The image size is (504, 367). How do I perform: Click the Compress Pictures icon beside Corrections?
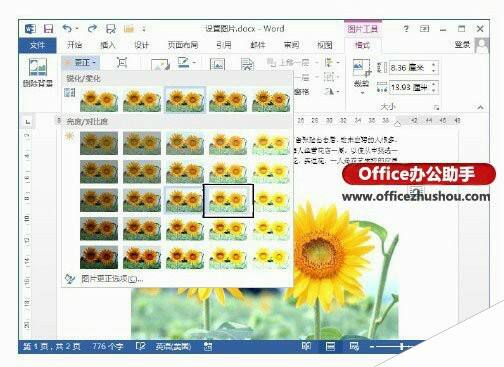click(x=122, y=62)
